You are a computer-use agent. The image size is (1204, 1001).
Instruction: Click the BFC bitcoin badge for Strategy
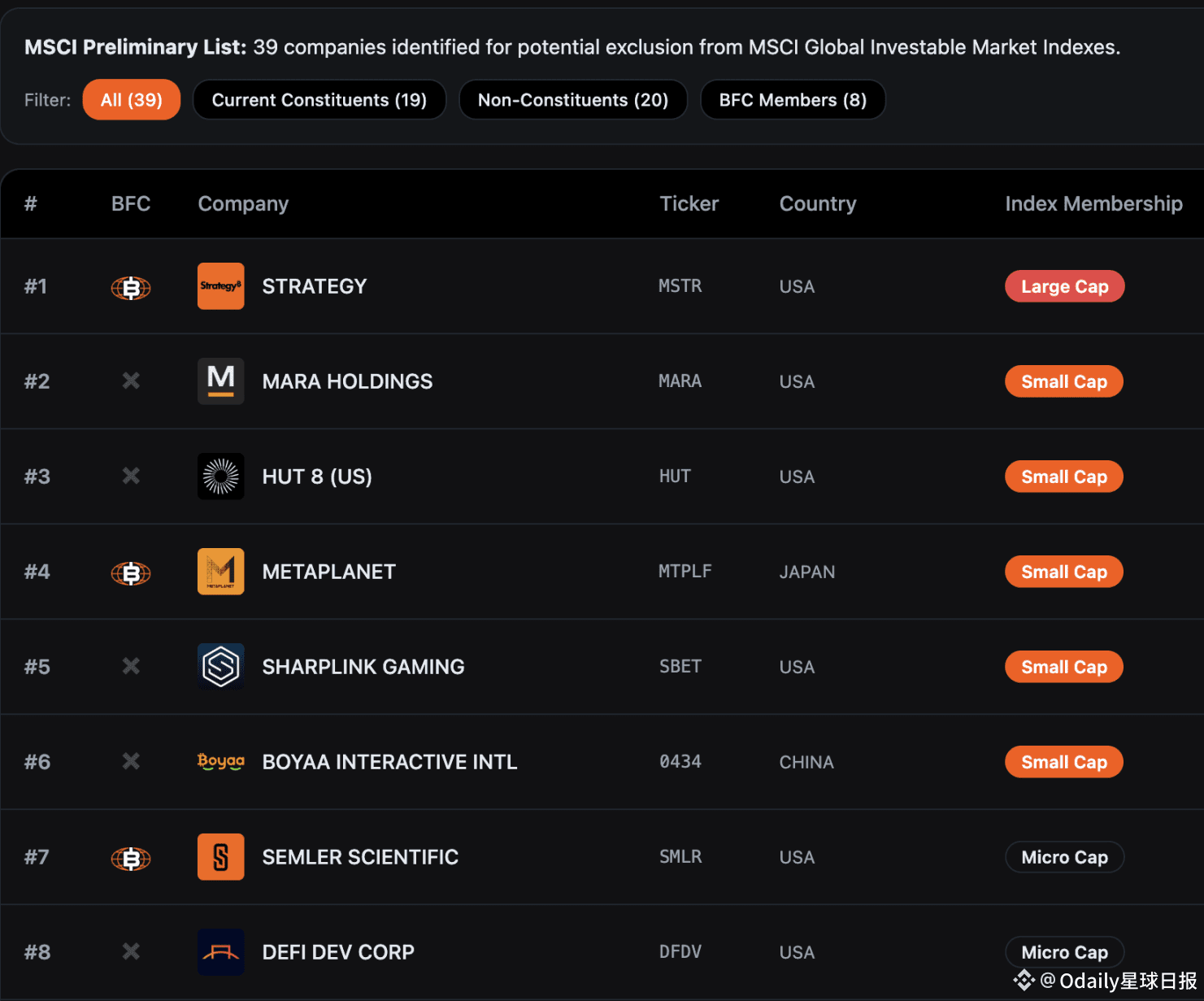(131, 288)
